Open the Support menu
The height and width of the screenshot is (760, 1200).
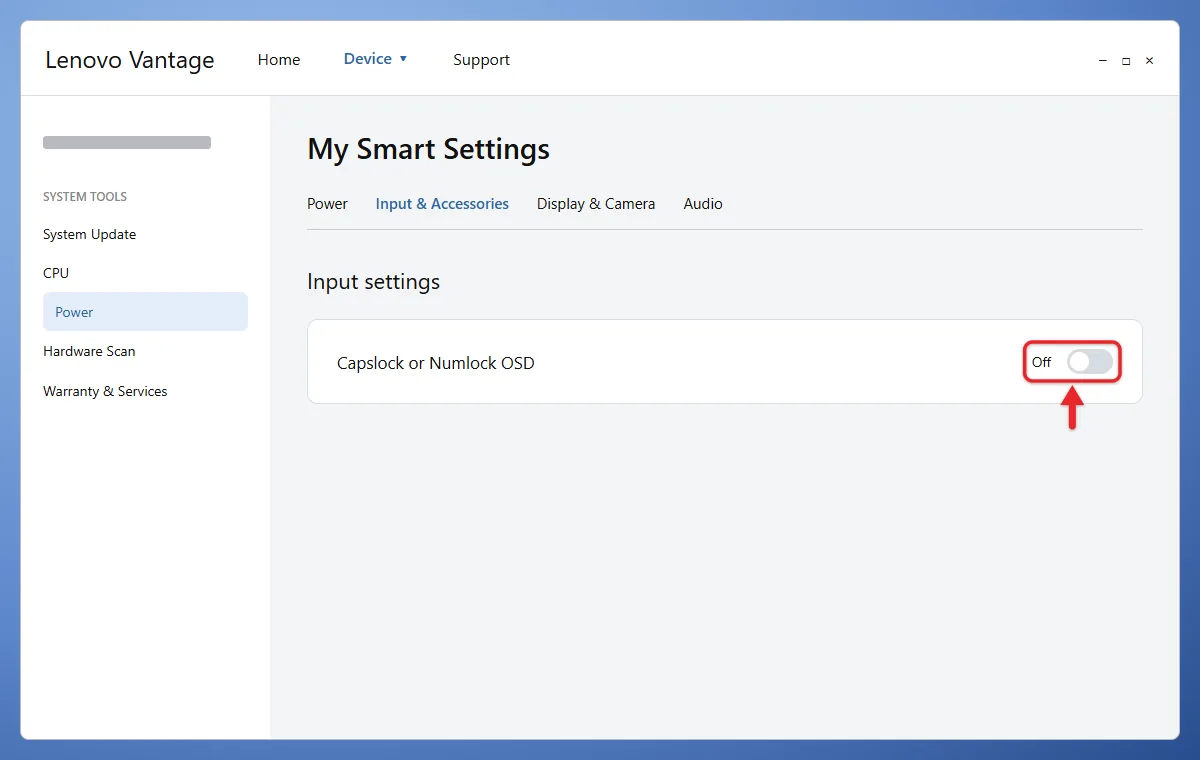tap(481, 60)
